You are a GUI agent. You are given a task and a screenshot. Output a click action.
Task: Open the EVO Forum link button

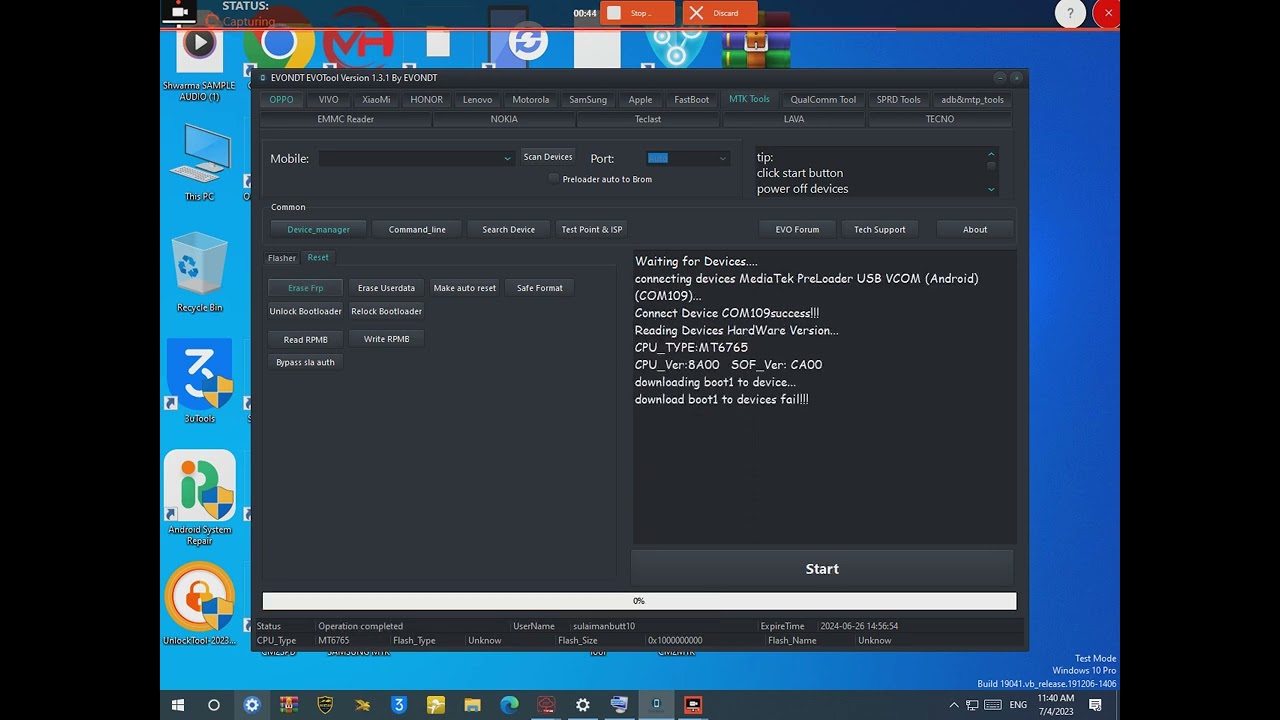pos(797,229)
